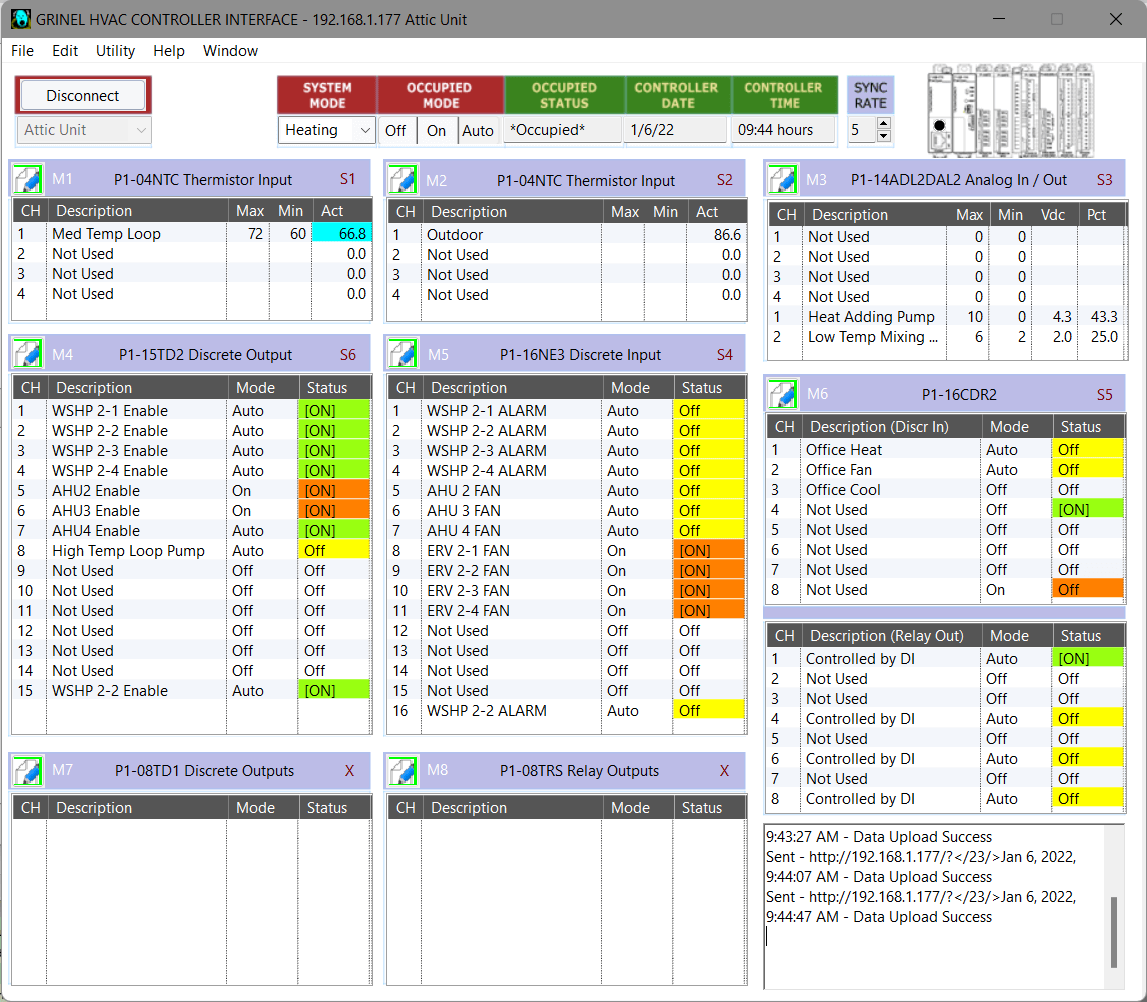The image size is (1147, 1002).
Task: Open the Utility menu
Action: 115,51
